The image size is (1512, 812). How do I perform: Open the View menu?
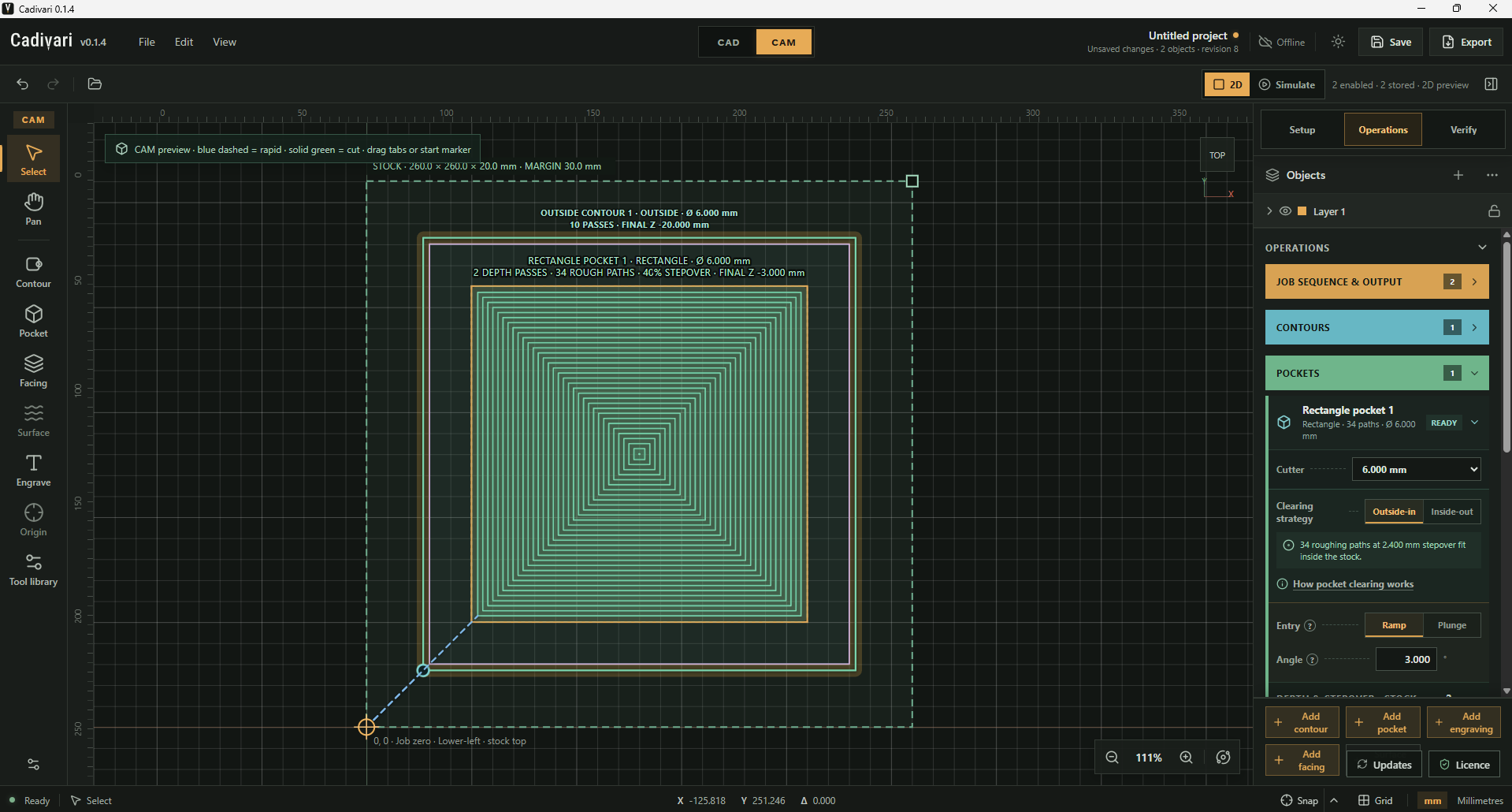(x=225, y=42)
